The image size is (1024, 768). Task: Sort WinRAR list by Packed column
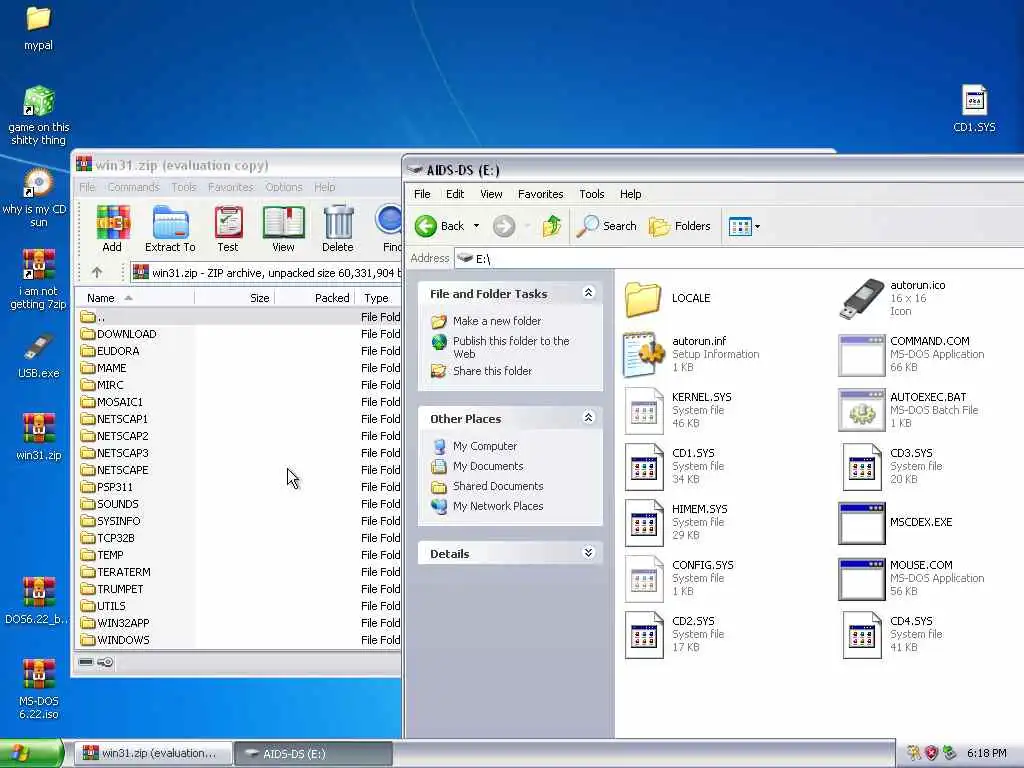click(315, 298)
